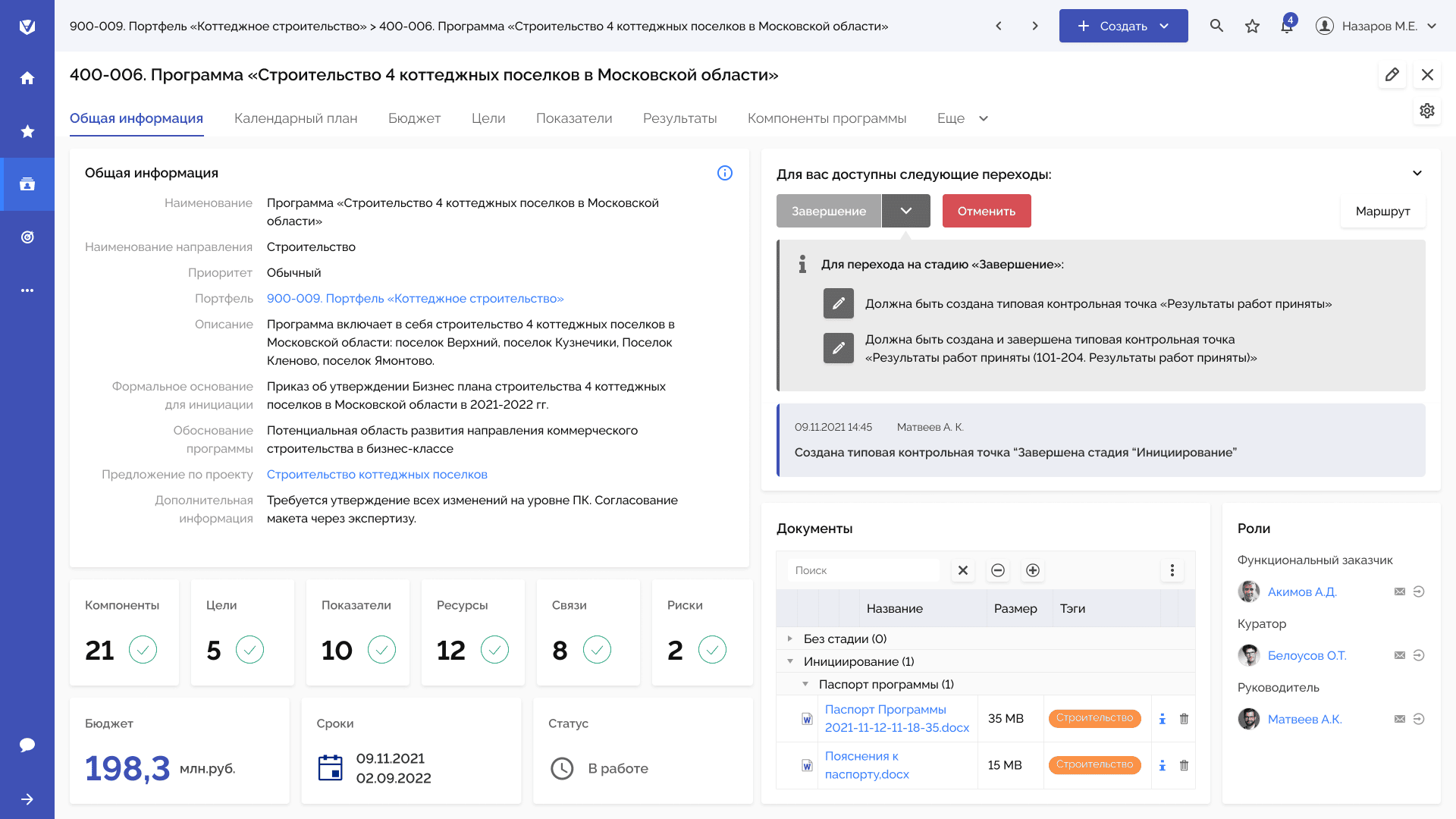Click the documents Поиск input field
This screenshot has width=1456, height=819.
(x=863, y=570)
